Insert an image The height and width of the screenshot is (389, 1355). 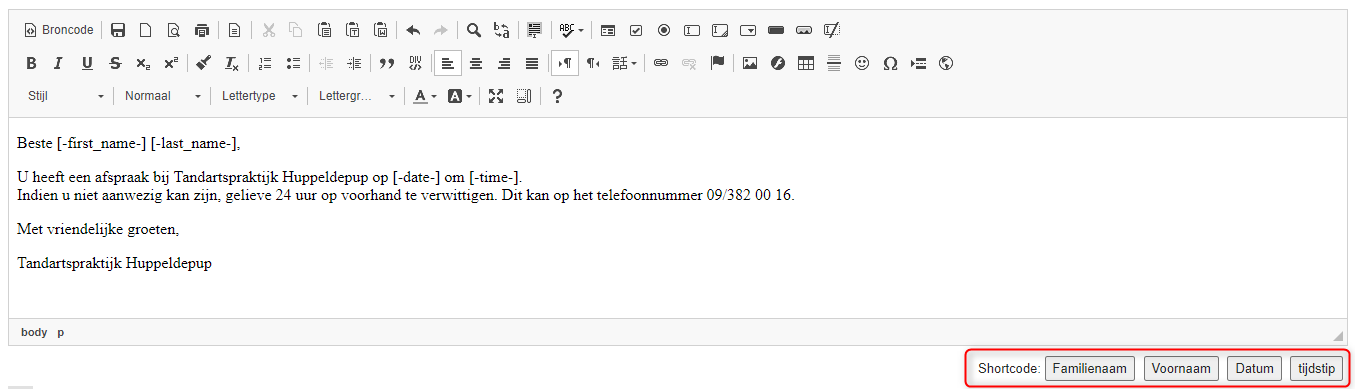tap(749, 63)
